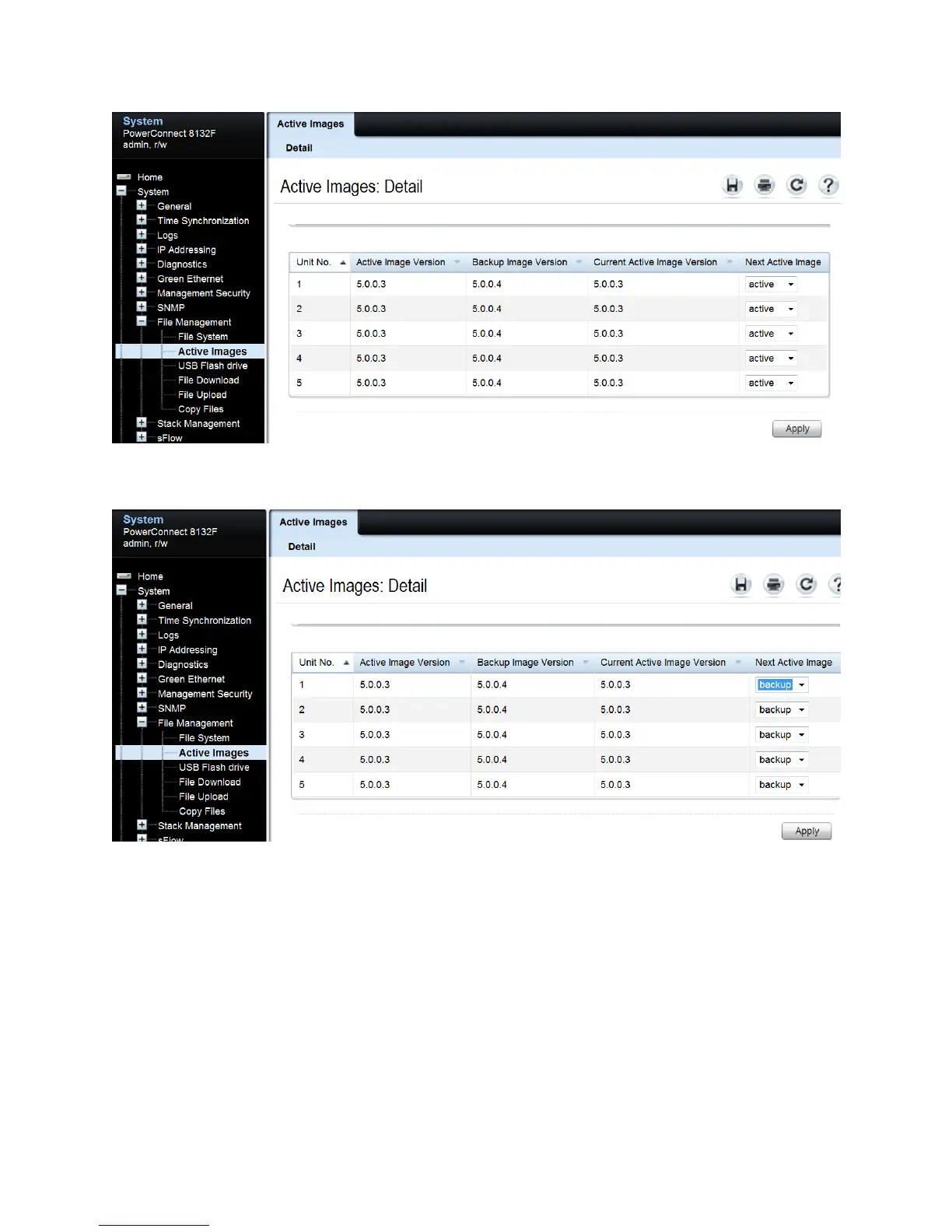Open unit 4 'active' Next Active Image dropdown
Screen dimensions: 952x1232
[772, 359]
